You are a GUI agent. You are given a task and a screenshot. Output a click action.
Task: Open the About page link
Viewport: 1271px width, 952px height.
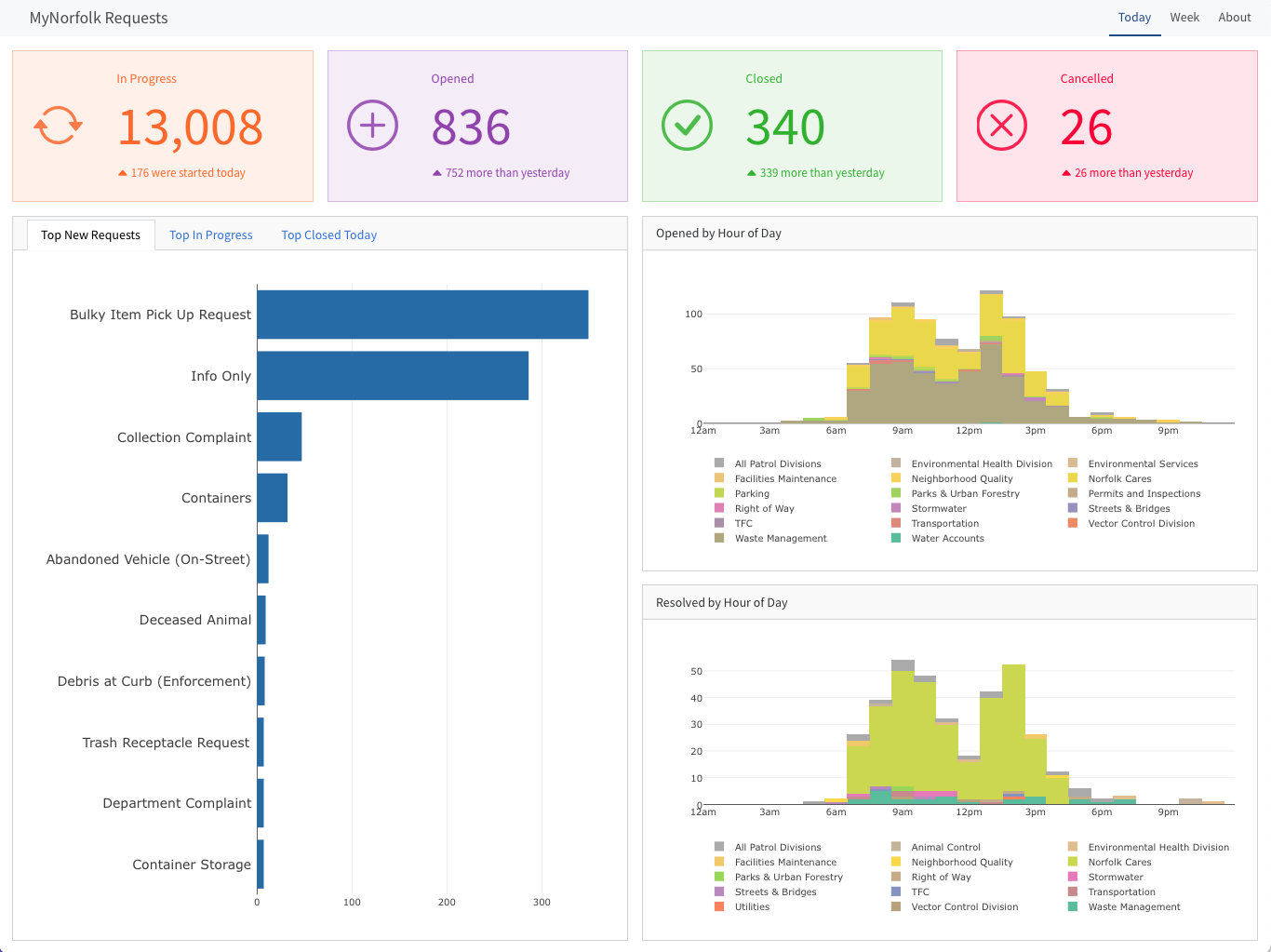click(x=1234, y=18)
